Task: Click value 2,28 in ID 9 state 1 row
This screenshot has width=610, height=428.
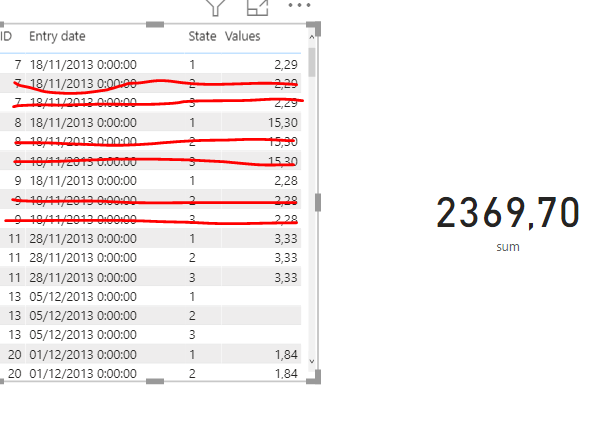Action: (286, 181)
